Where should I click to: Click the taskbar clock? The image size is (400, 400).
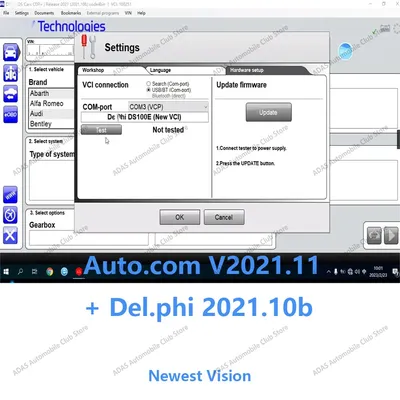tap(378, 272)
